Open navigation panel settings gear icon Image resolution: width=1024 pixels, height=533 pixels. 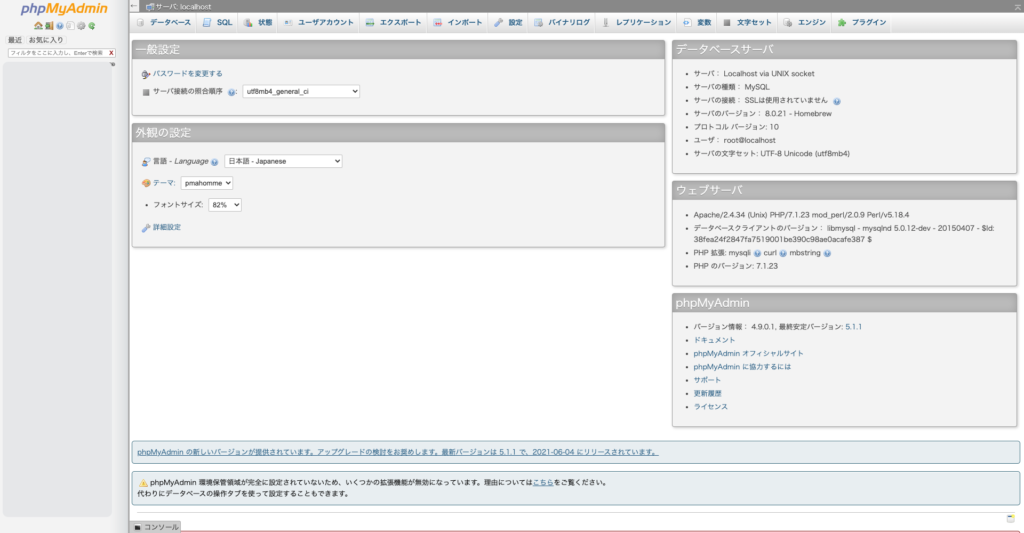tap(81, 26)
